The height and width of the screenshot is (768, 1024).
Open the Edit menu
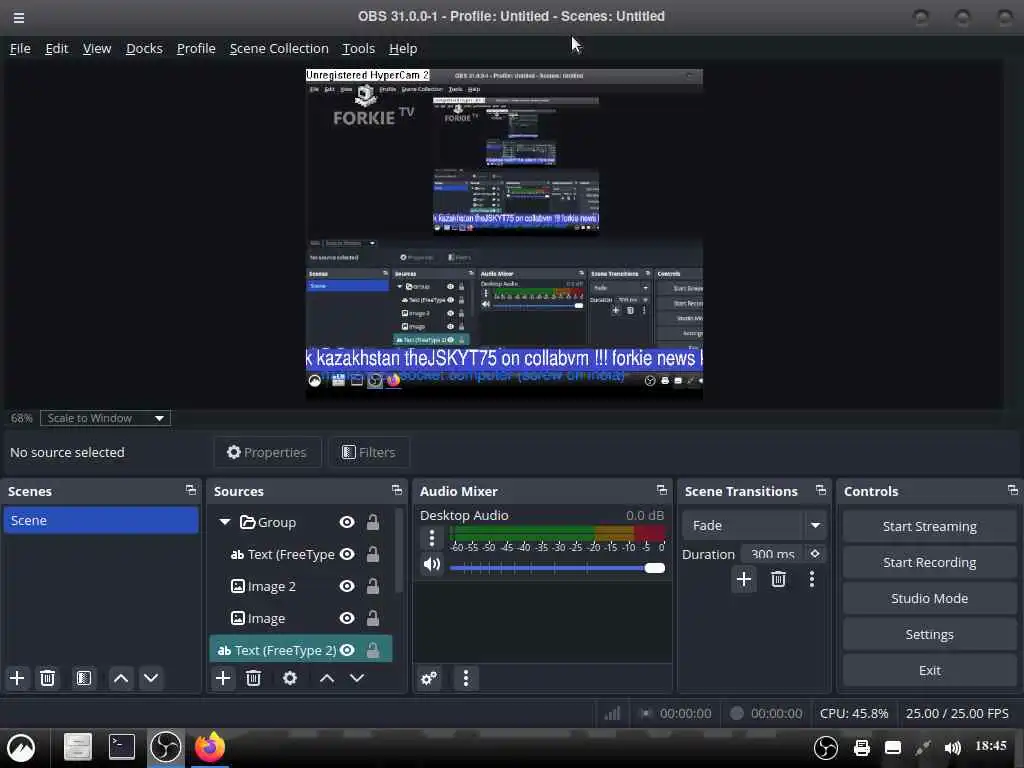[56, 48]
